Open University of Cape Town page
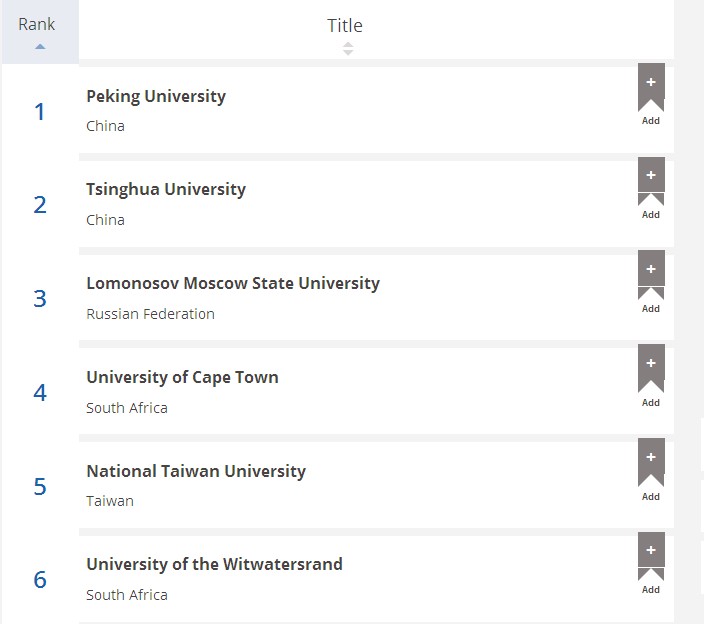Image resolution: width=704 pixels, height=624 pixels. tap(182, 377)
